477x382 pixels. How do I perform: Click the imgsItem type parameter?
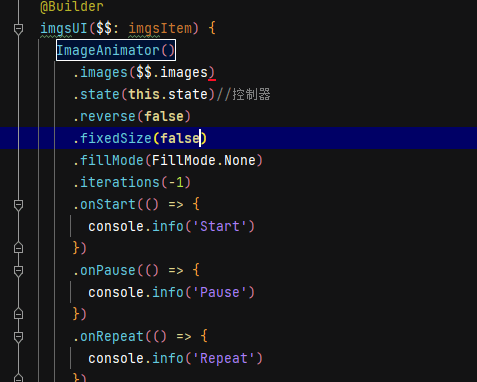pyautogui.click(x=160, y=28)
